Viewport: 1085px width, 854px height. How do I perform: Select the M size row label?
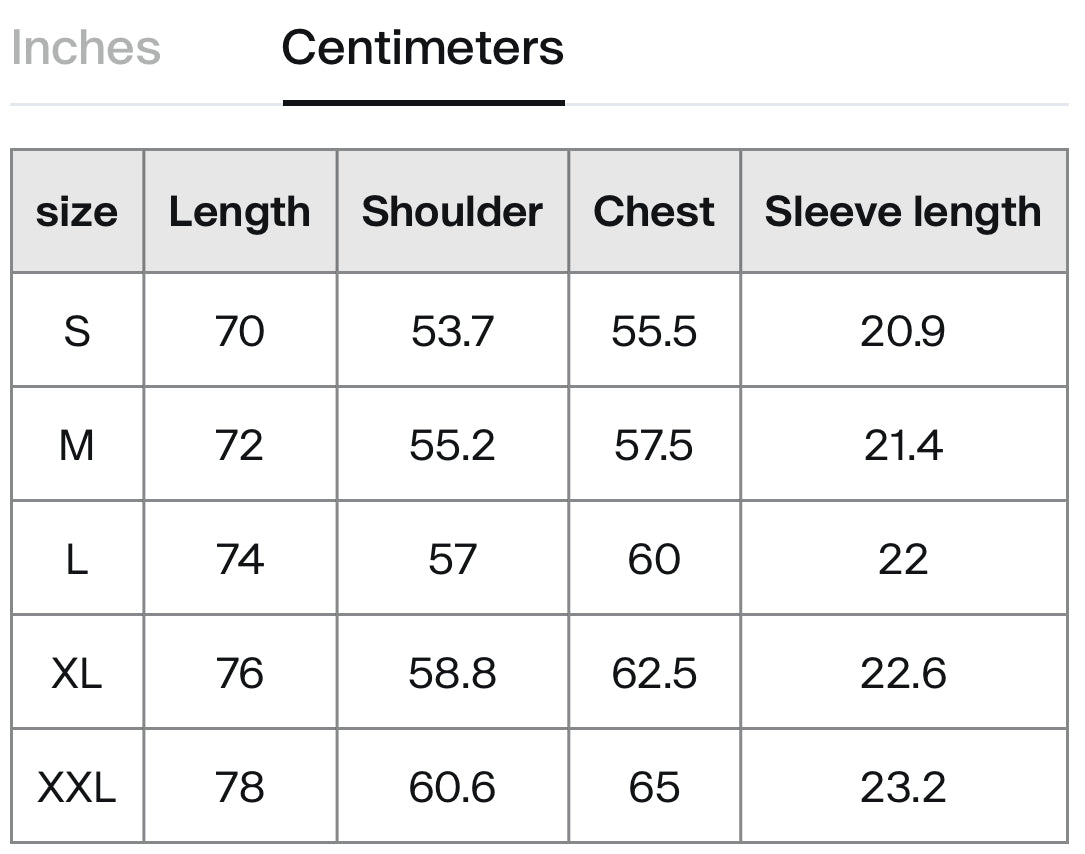tap(77, 444)
